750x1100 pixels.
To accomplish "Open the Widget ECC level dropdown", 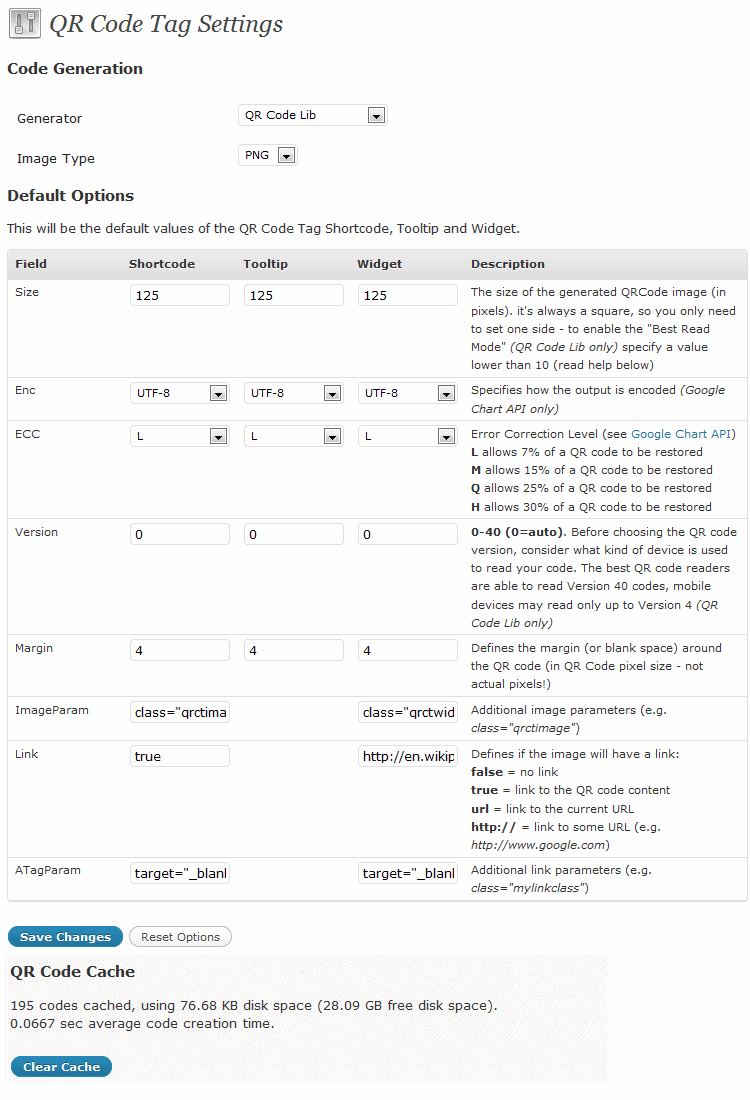I will point(408,437).
